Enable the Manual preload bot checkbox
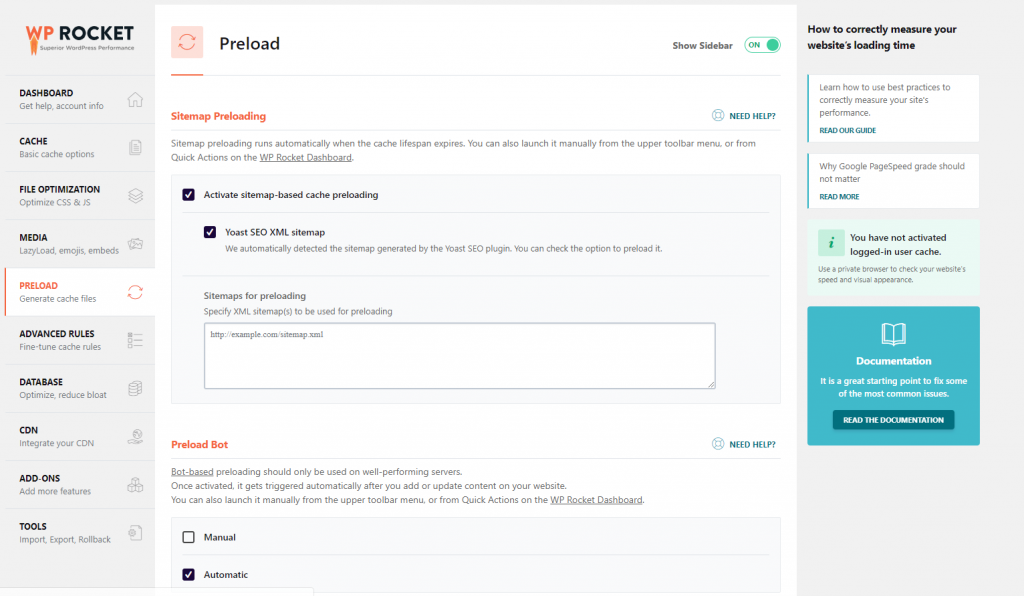The width and height of the screenshot is (1024, 596). coord(189,537)
